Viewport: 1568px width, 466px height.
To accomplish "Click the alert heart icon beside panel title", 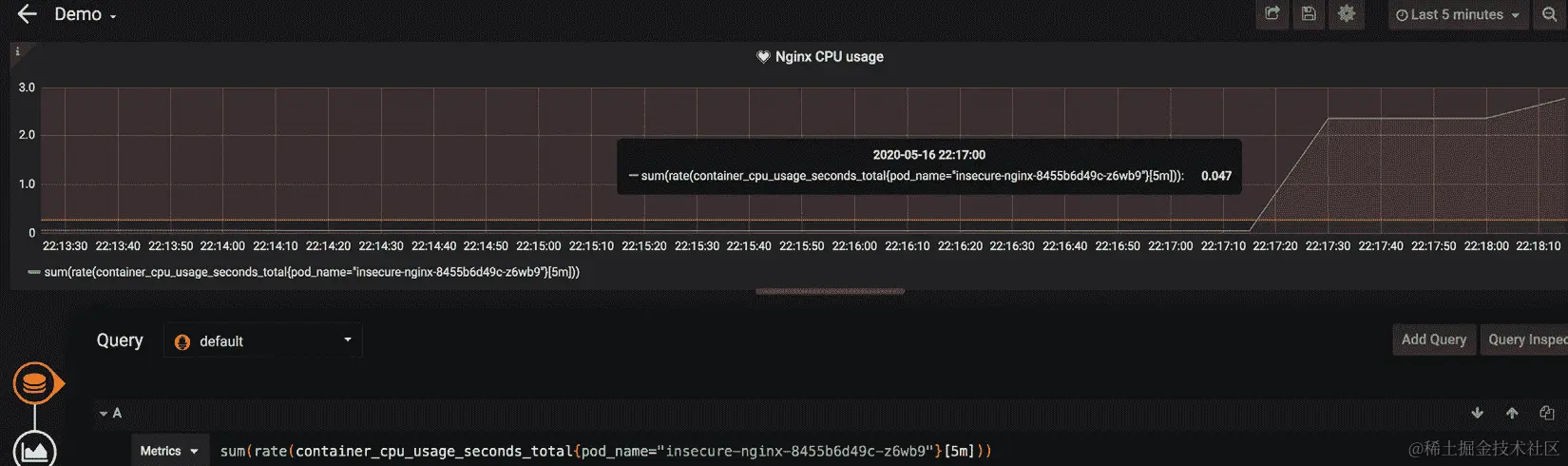I will (762, 57).
